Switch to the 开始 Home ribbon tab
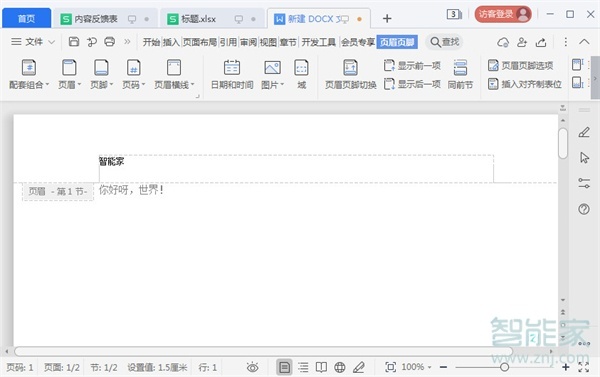Image resolution: width=600 pixels, height=377 pixels. click(151, 42)
